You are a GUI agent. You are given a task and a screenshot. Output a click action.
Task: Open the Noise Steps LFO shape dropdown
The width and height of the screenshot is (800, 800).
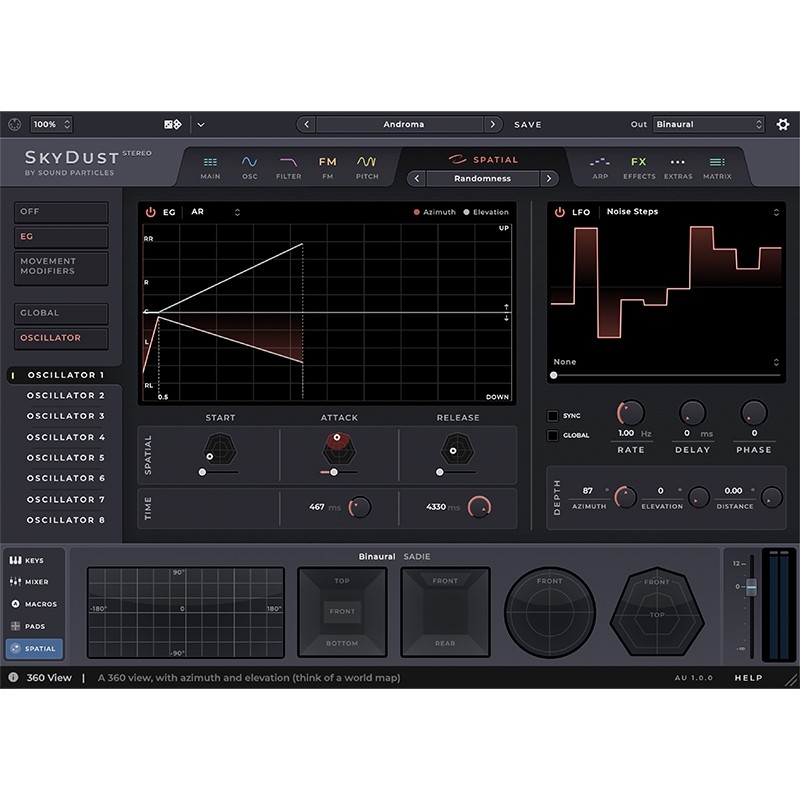692,212
